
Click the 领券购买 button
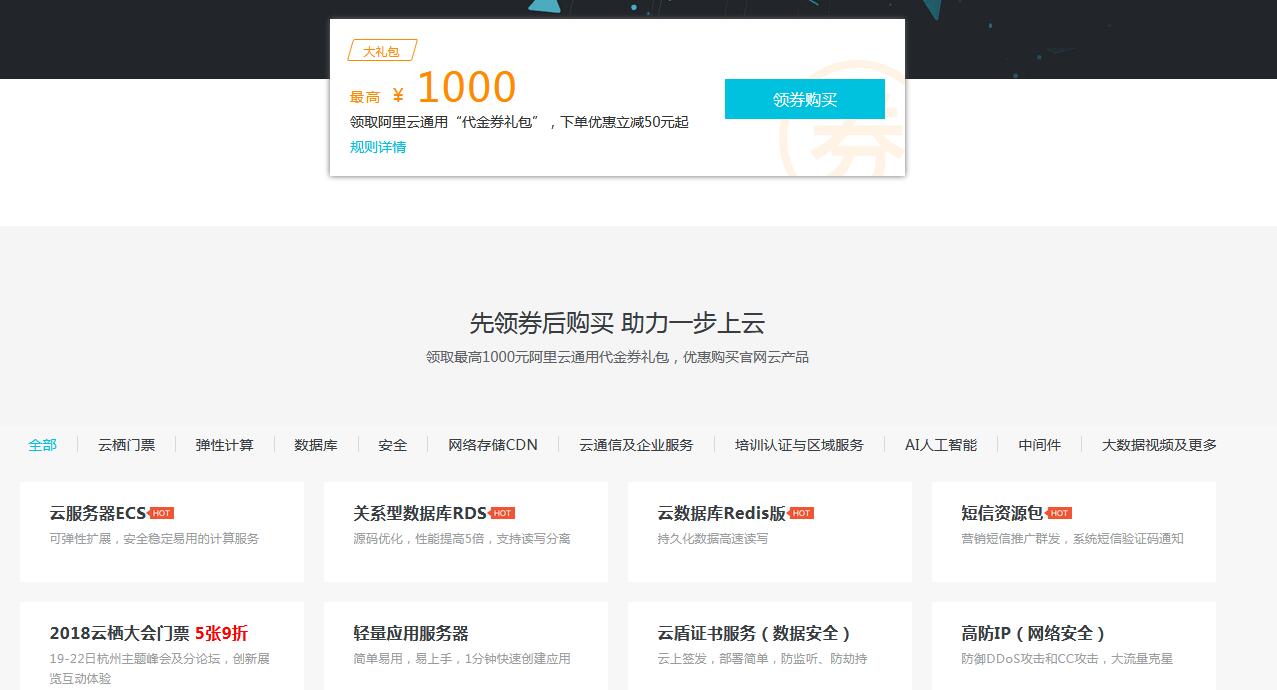tap(805, 99)
